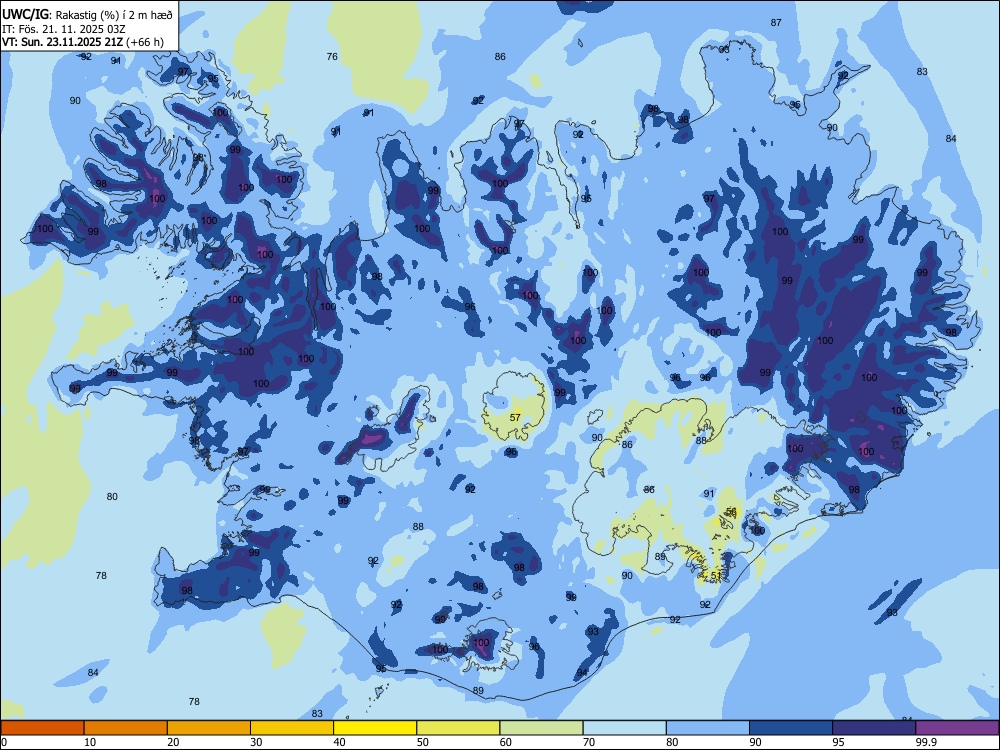
Task: Click the dark blue 90–95 legend swatch
Action: (791, 728)
